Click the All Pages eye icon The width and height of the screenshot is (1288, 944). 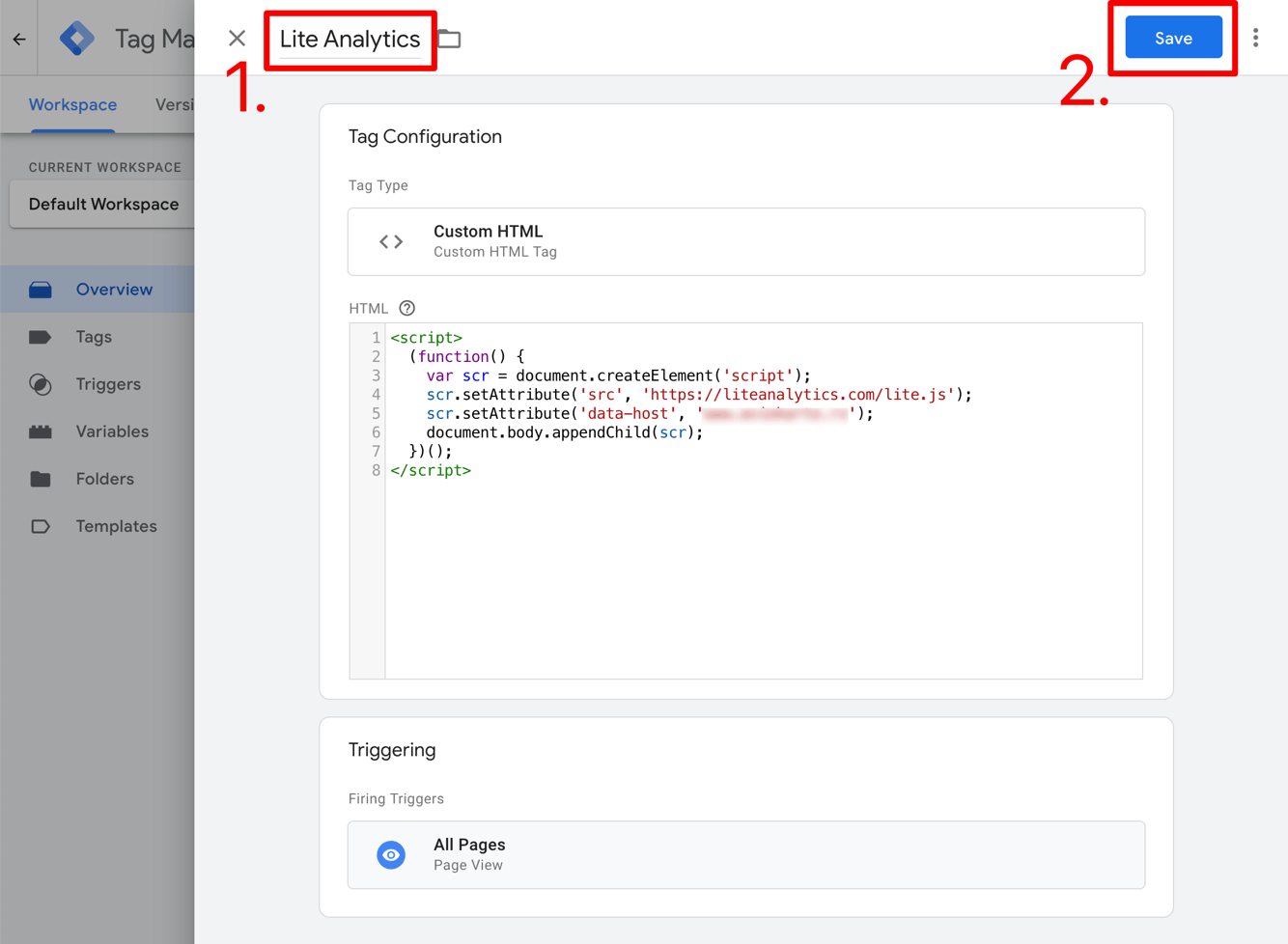[x=391, y=855]
